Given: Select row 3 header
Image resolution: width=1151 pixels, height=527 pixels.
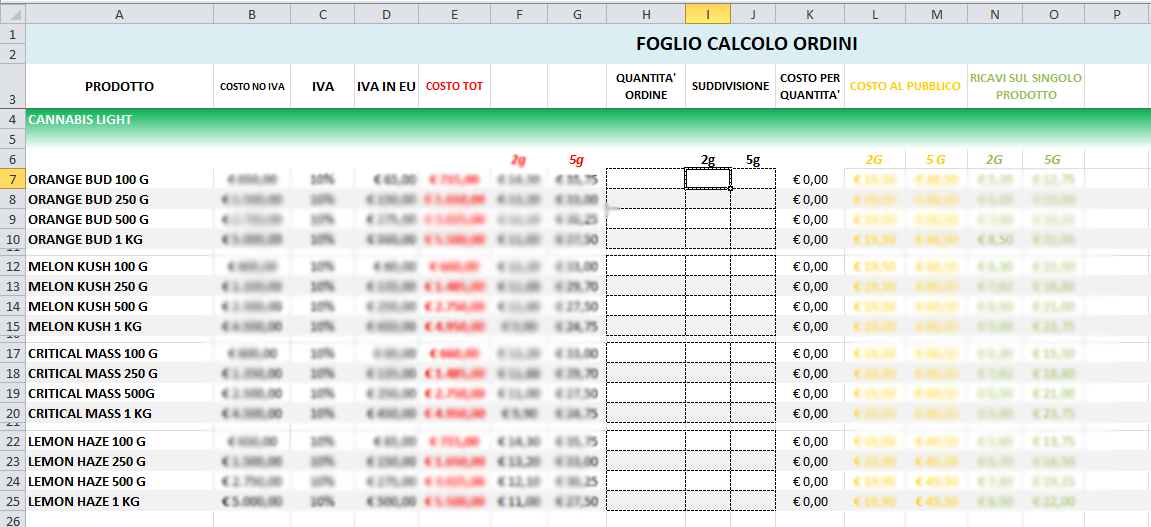Looking at the screenshot, I should point(12,87).
